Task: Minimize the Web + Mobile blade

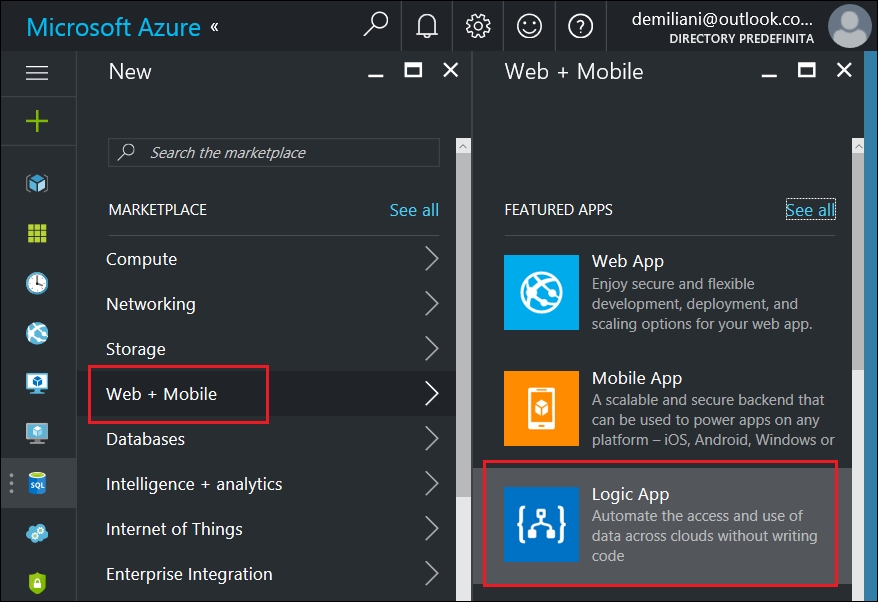Action: (769, 74)
